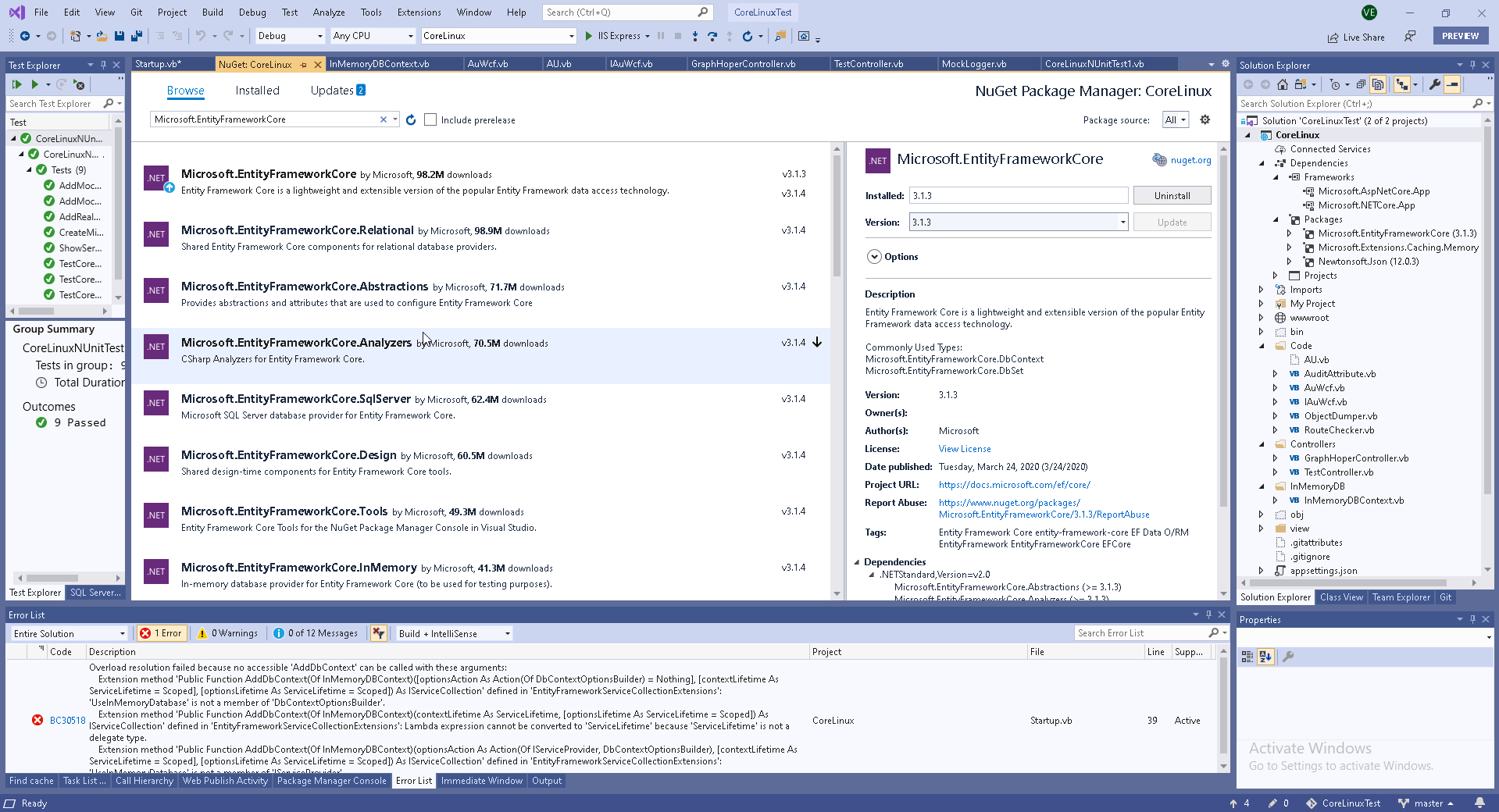
Task: Click Pending Changes Filter clock icon
Action: point(1335,84)
